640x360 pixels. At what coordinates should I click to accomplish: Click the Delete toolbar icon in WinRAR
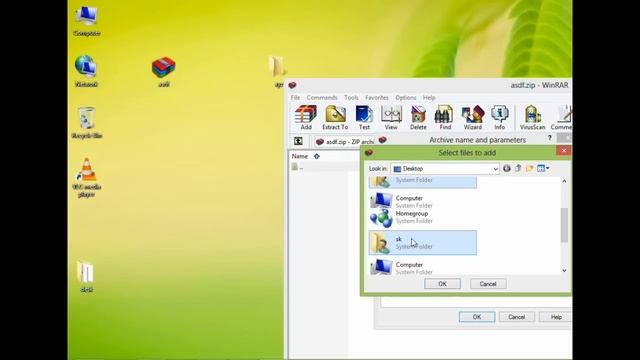418,118
